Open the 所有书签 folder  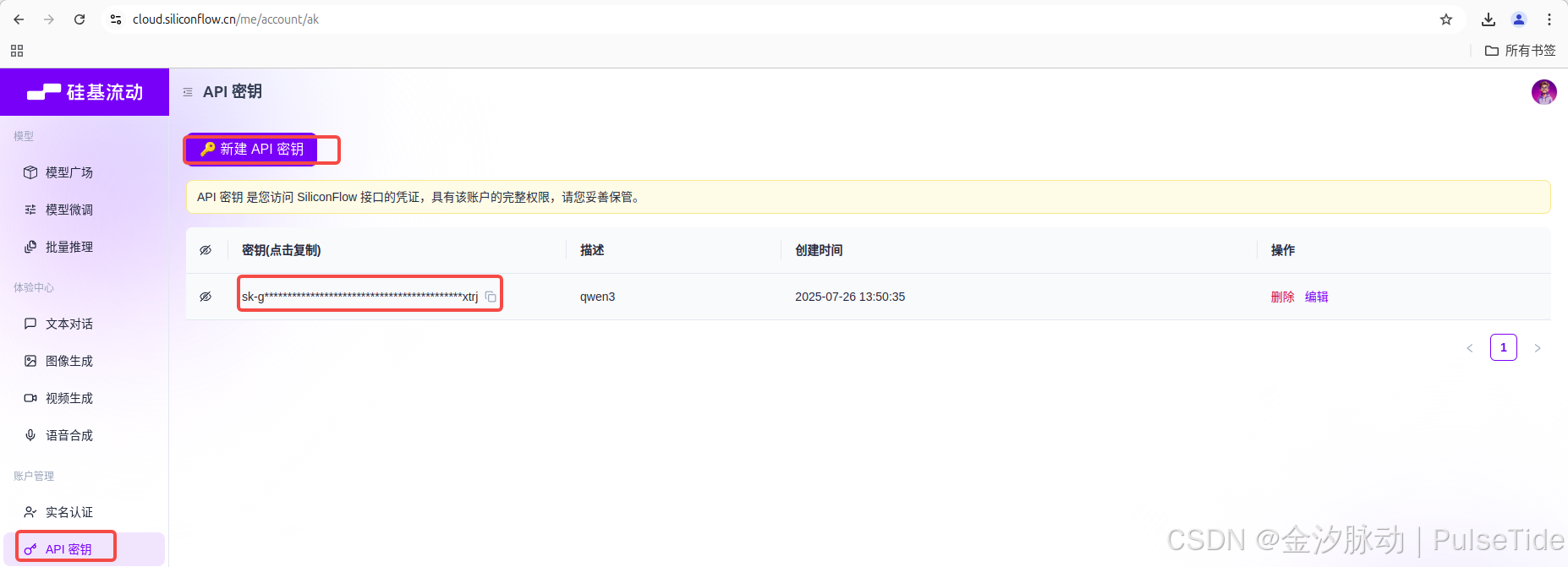pyautogui.click(x=1521, y=51)
